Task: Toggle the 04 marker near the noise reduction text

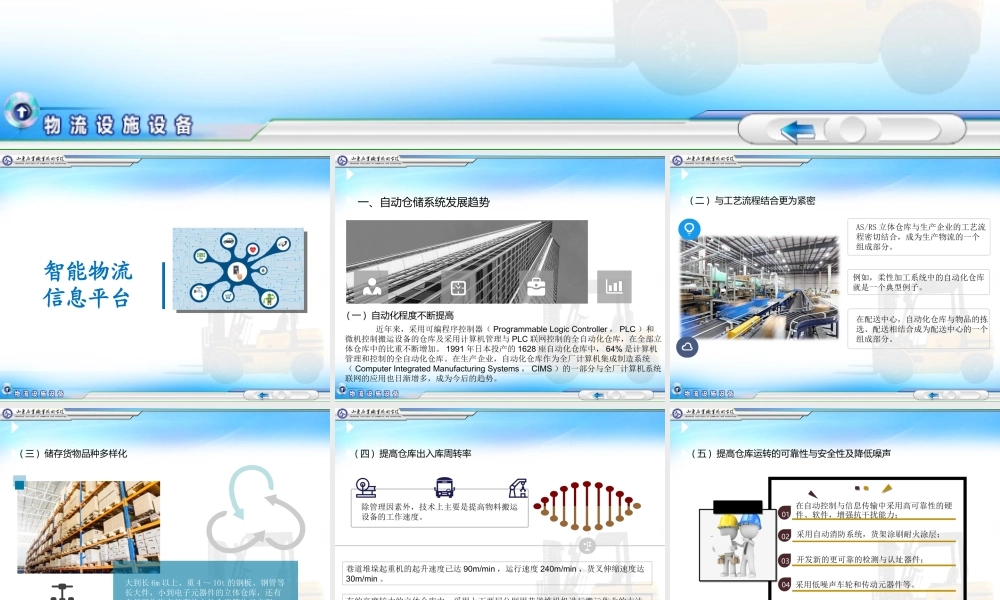Action: coord(784,582)
